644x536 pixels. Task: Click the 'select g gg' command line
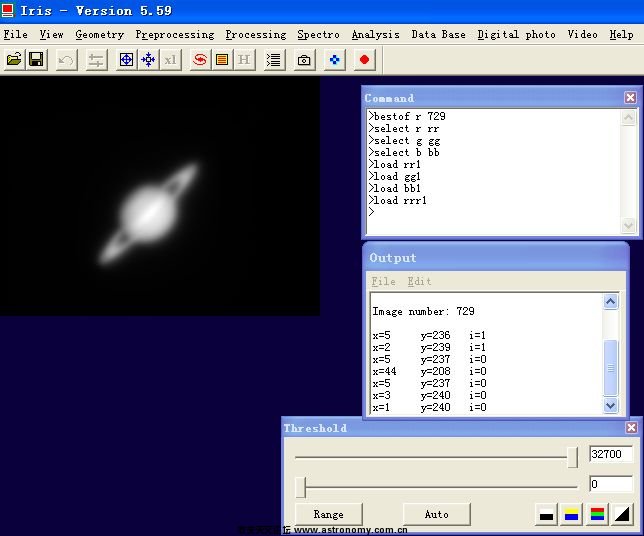coord(405,140)
